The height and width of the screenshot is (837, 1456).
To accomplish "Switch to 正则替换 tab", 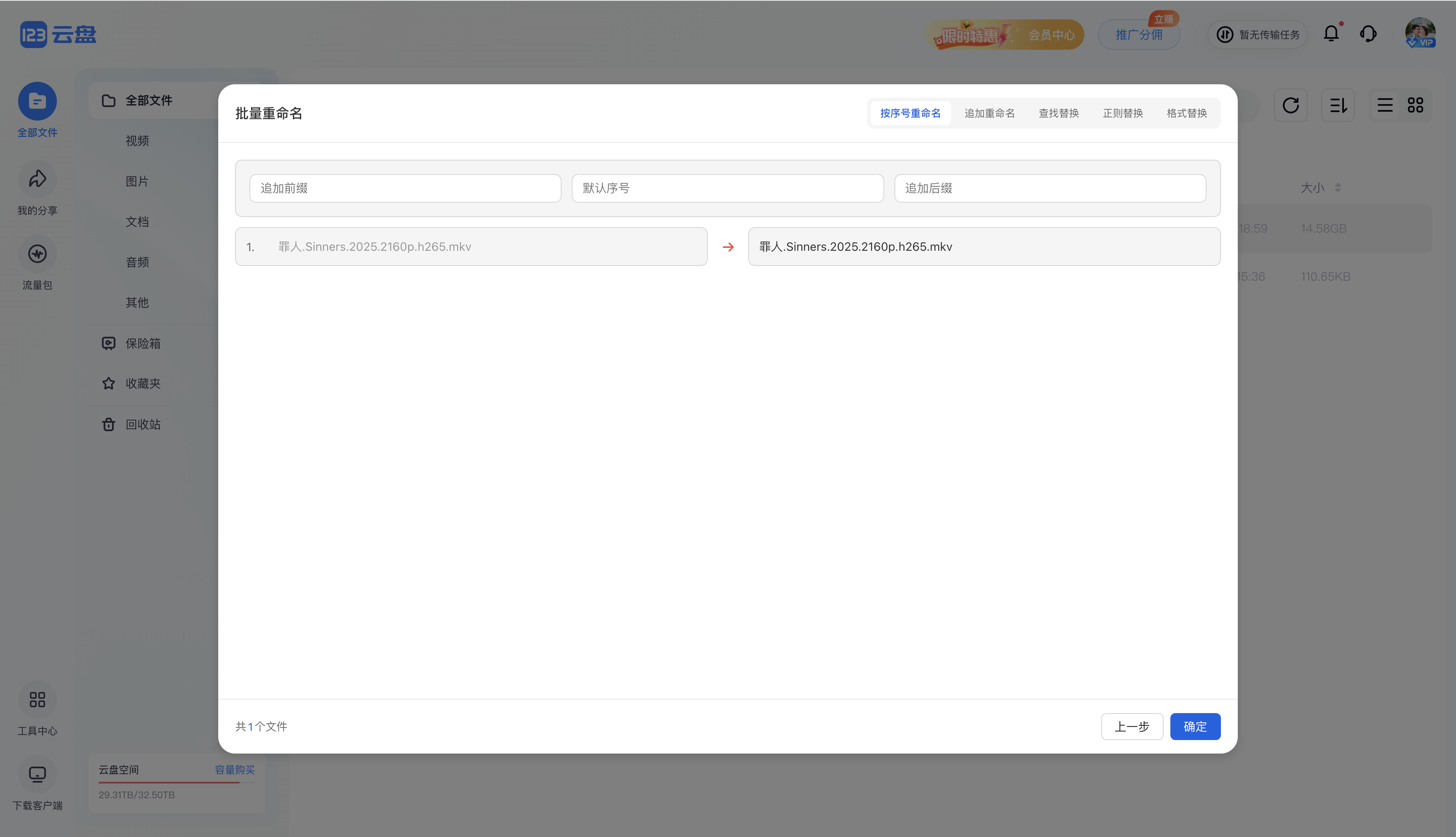I will [x=1122, y=113].
